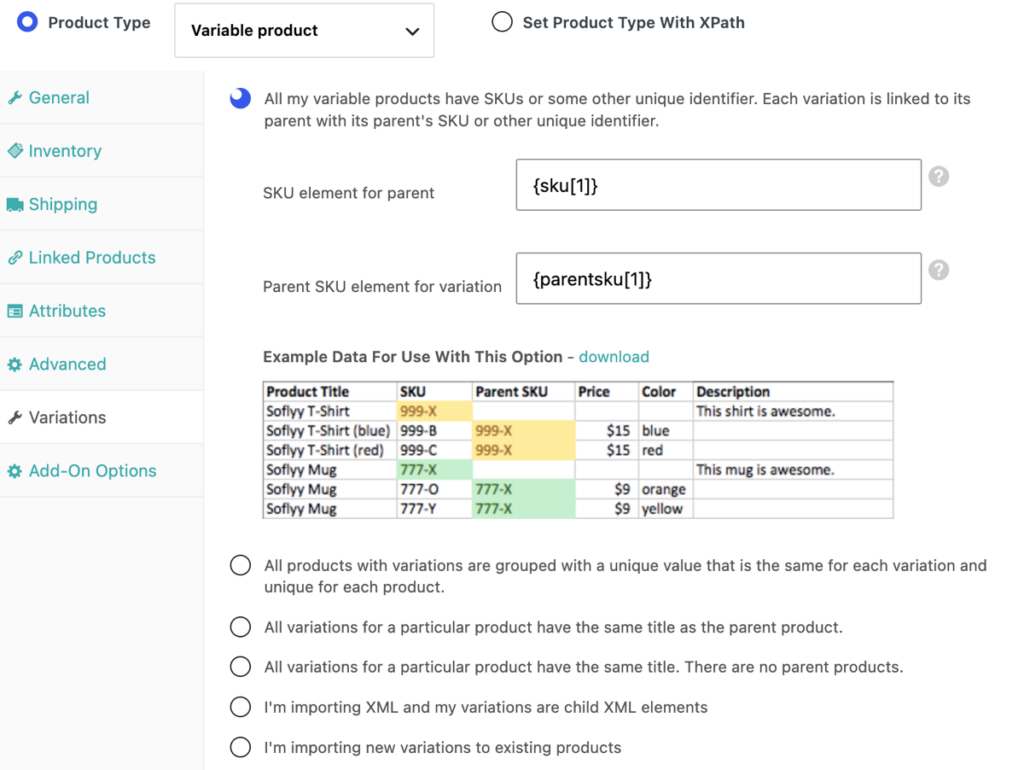Open the General tab

[x=101, y=98]
